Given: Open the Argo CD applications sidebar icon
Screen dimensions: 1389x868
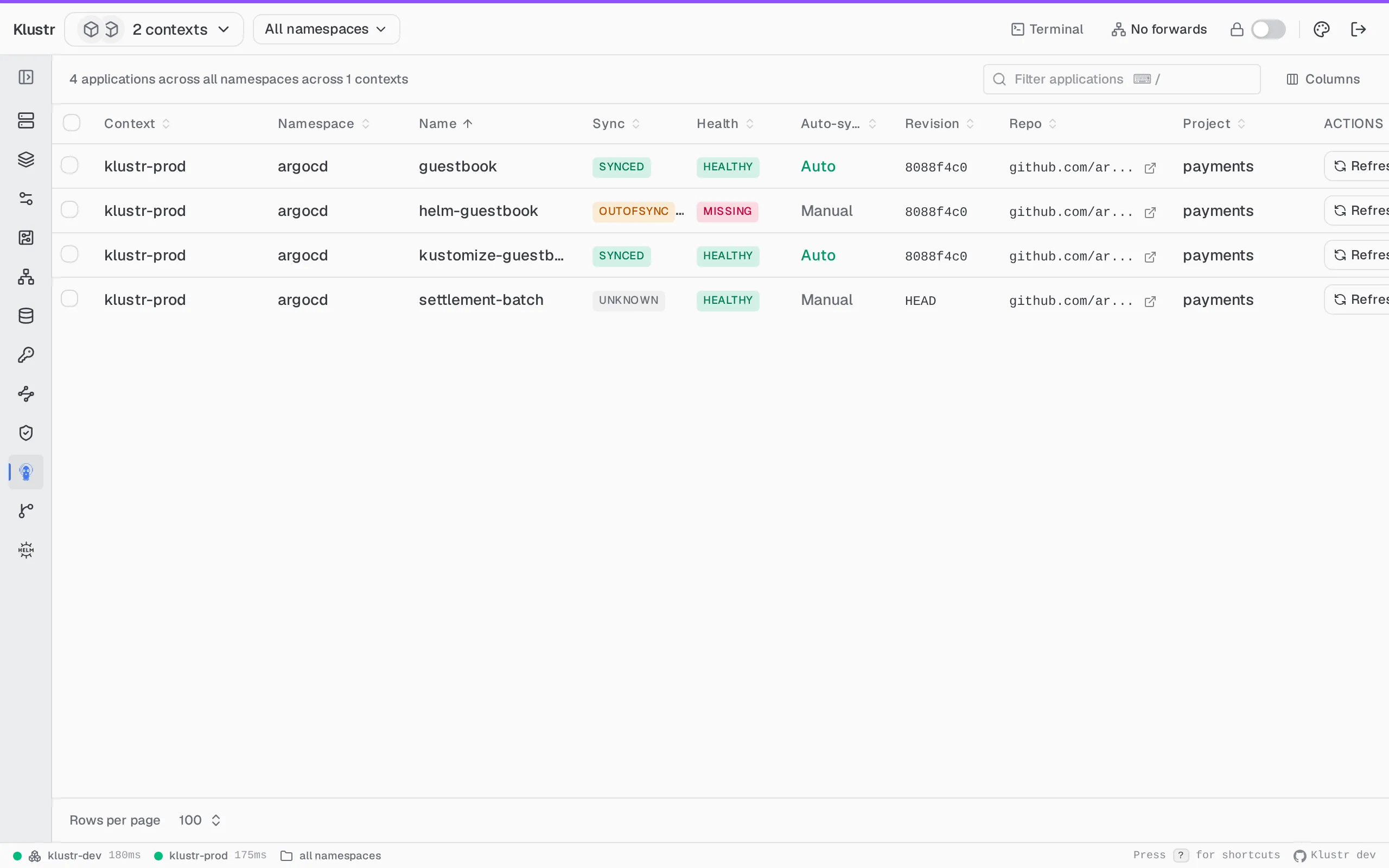Looking at the screenshot, I should point(26,472).
